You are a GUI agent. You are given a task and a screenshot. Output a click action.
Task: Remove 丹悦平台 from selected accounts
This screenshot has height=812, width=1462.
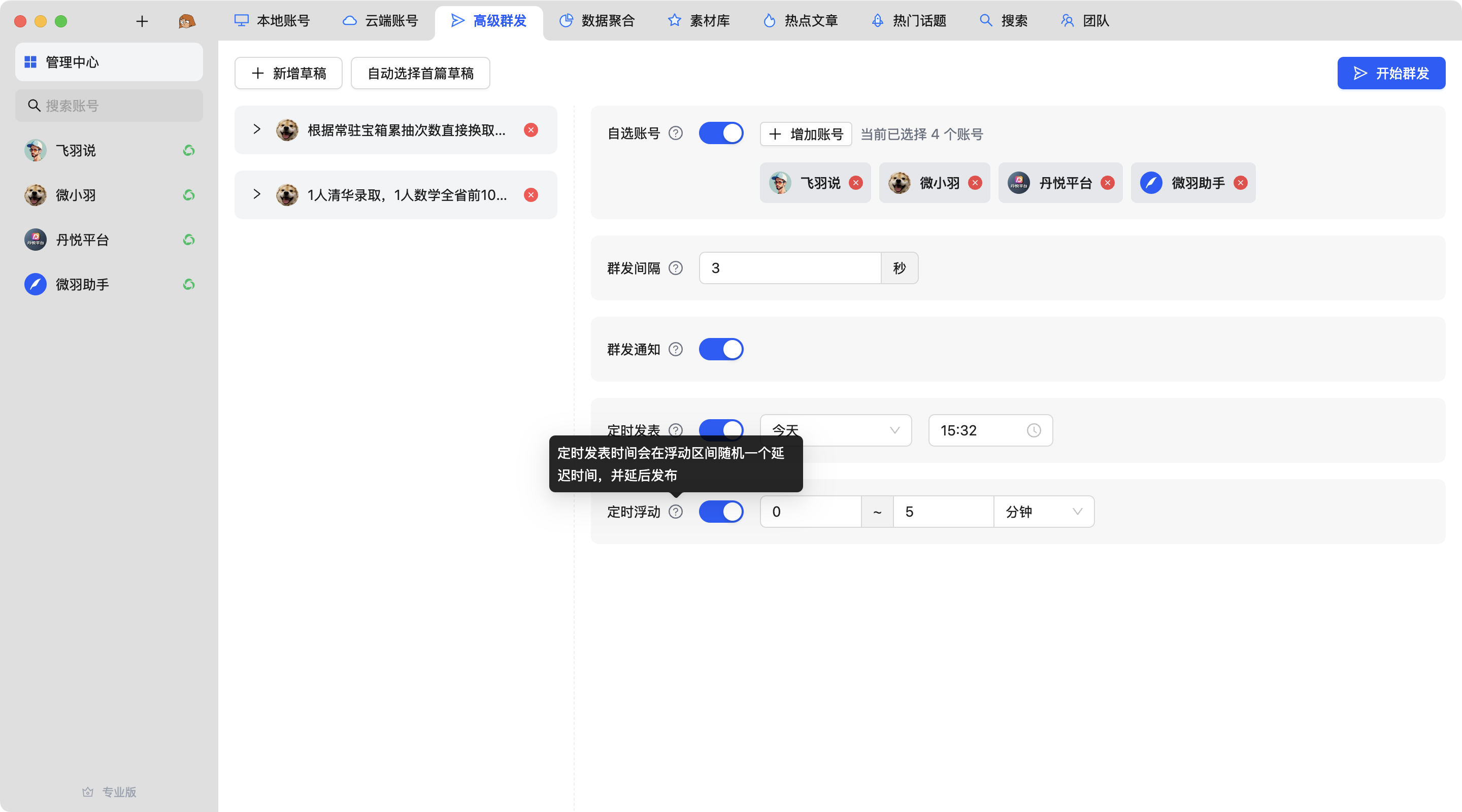click(1107, 183)
